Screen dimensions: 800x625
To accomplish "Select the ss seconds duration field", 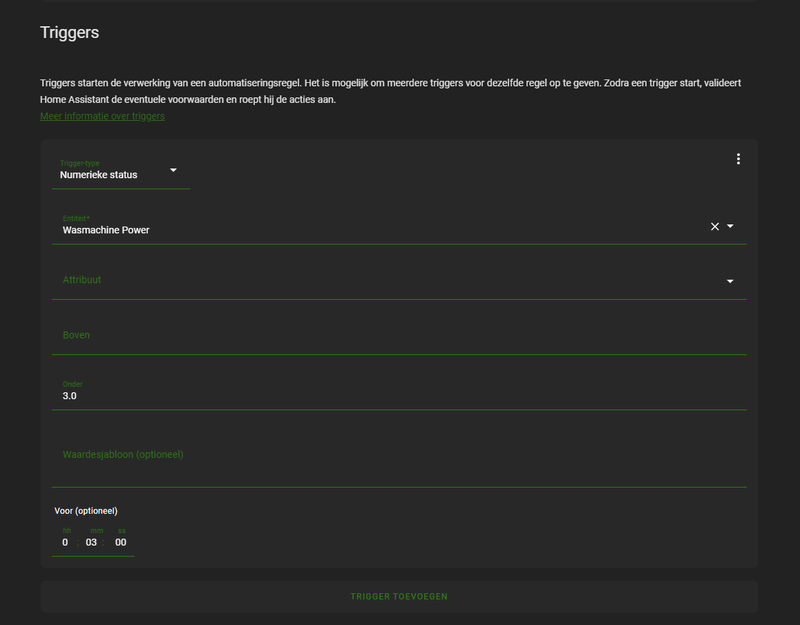I will (121, 542).
